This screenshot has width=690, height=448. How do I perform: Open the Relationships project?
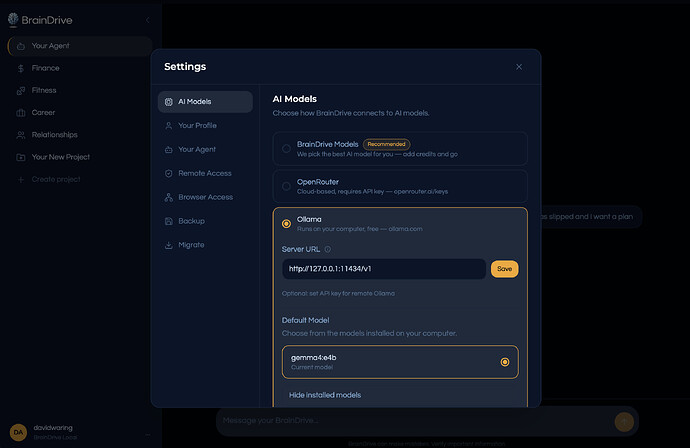pos(80,135)
